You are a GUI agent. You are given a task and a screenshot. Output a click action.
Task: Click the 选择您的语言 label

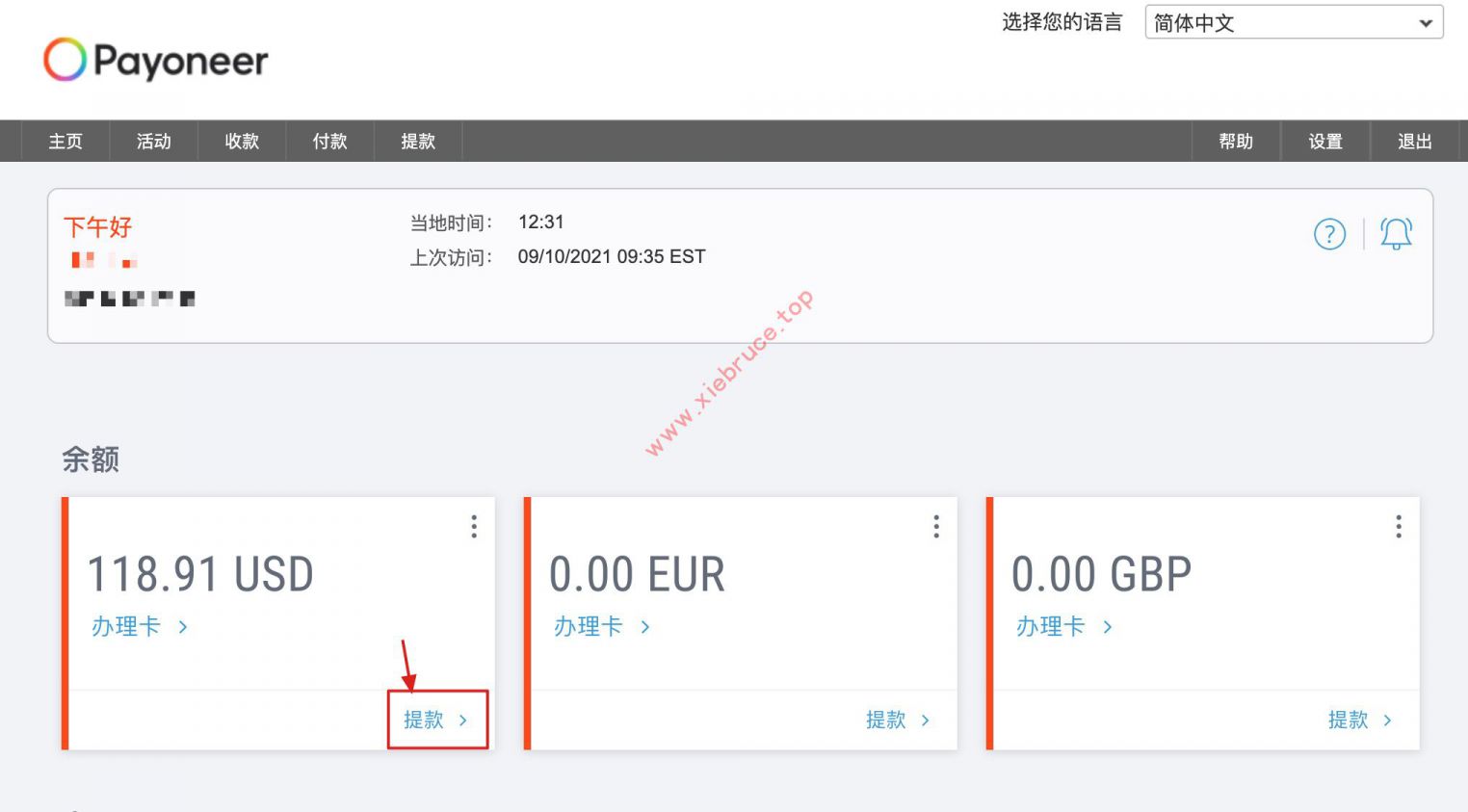pyautogui.click(x=1062, y=22)
